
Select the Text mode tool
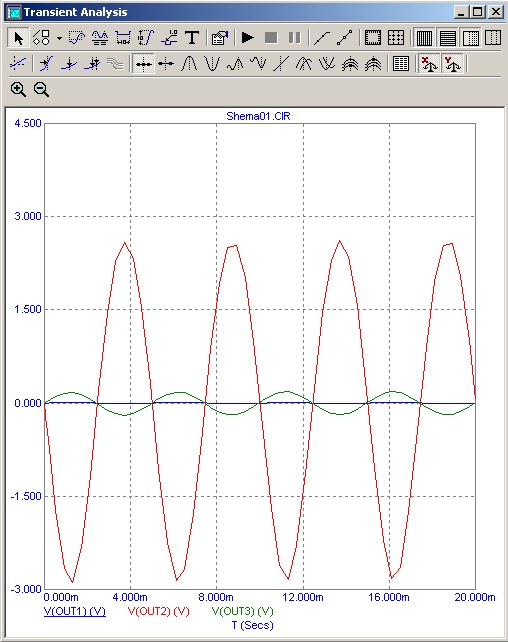click(192, 38)
